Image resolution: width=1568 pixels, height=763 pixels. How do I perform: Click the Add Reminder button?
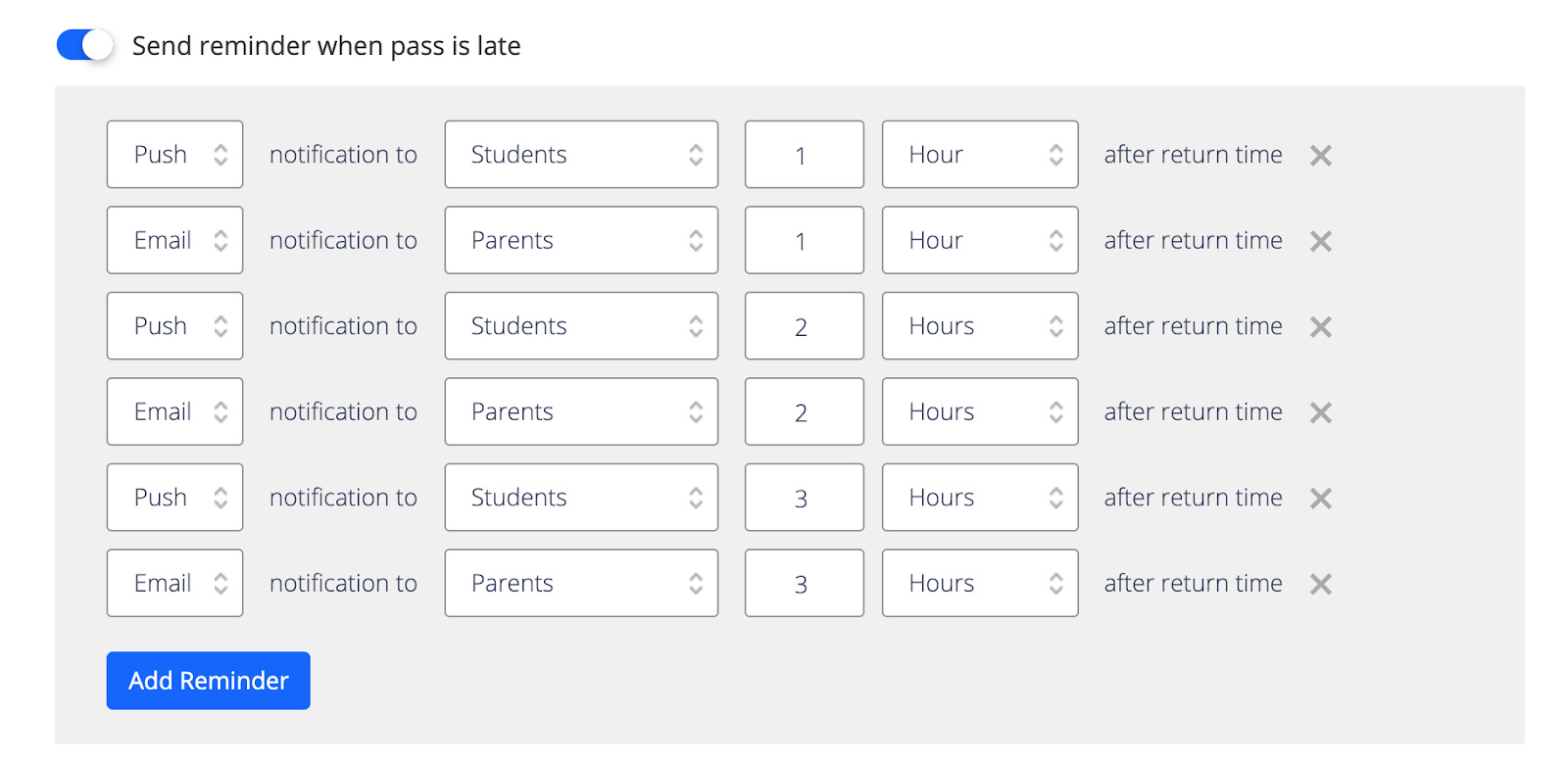click(x=208, y=680)
